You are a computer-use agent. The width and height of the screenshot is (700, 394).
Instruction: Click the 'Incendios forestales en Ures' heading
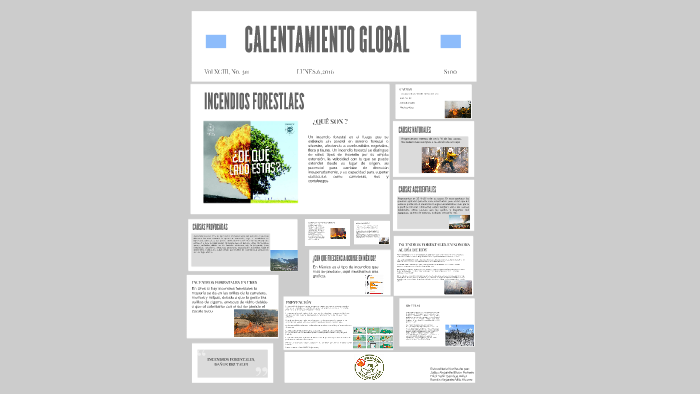point(224,282)
